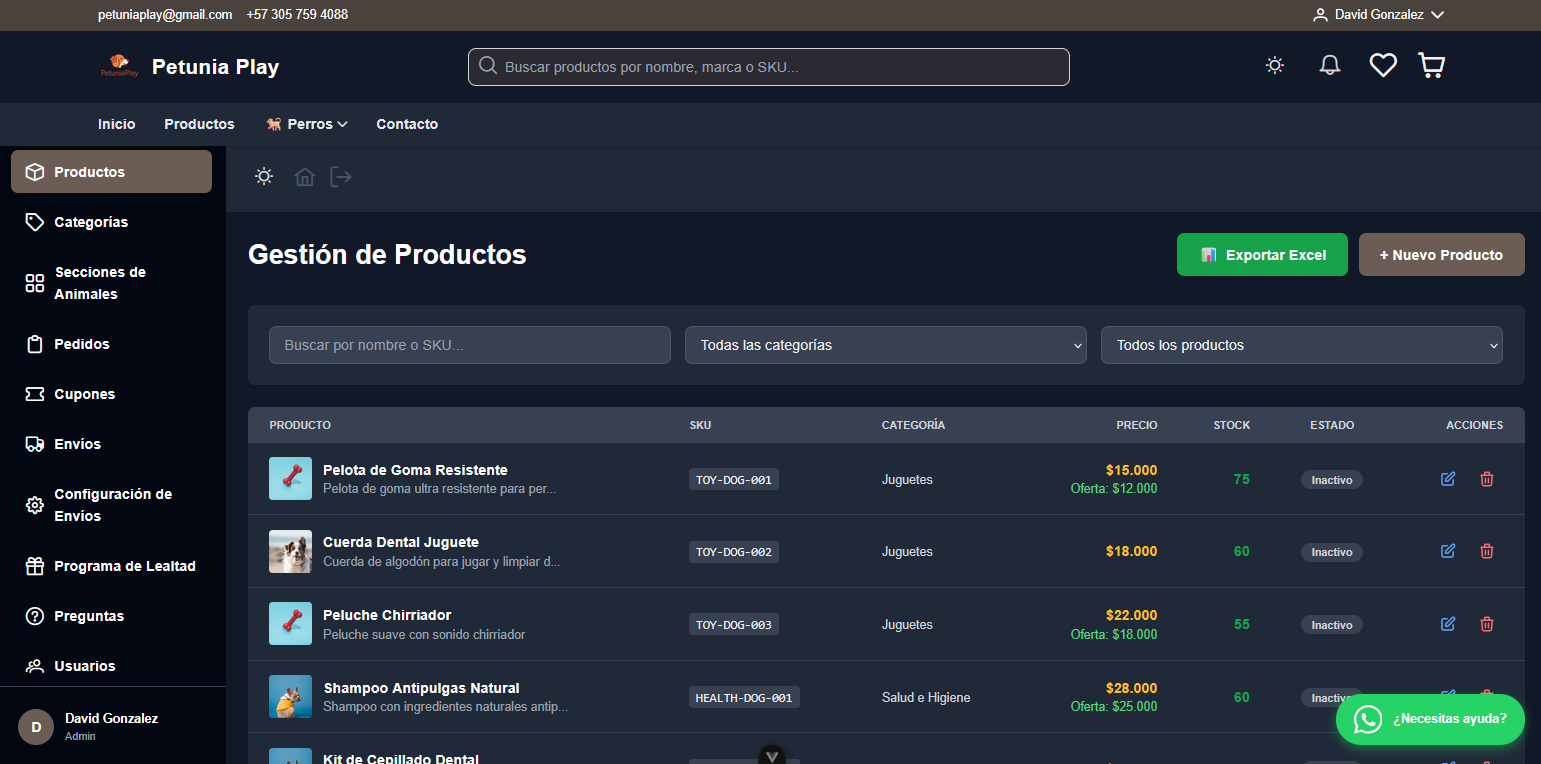Click the Exportar Excel button
The height and width of the screenshot is (764, 1541).
[x=1262, y=255]
